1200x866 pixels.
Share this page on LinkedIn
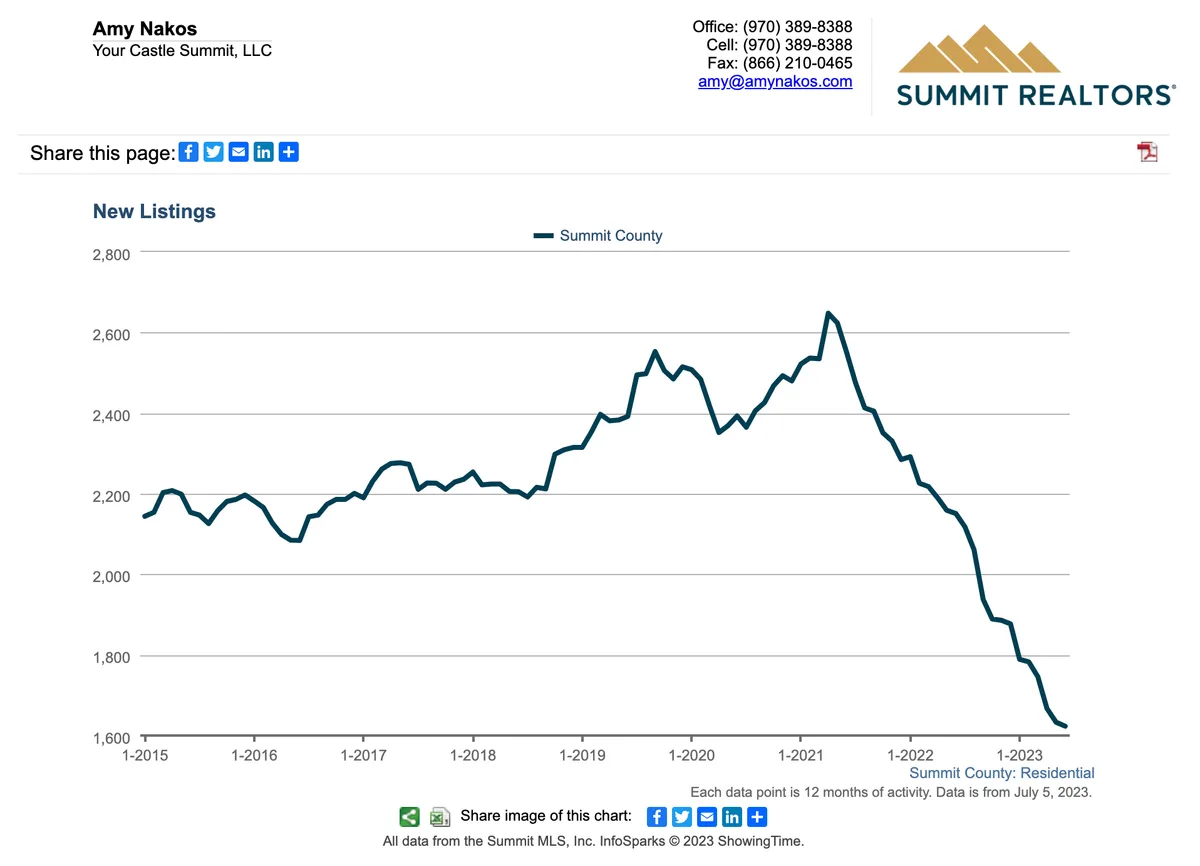pos(264,152)
